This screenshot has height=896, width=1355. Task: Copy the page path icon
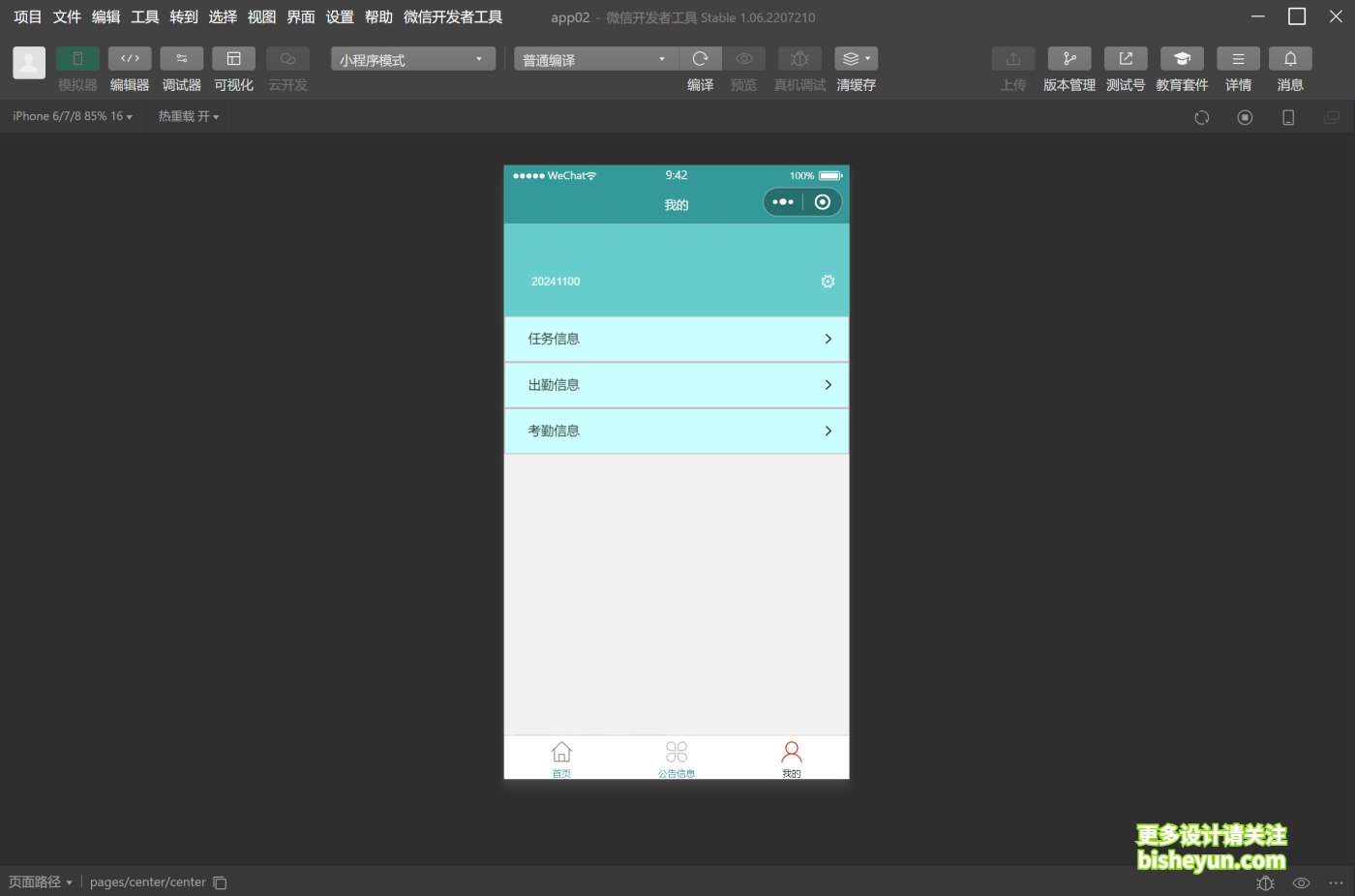(220, 882)
